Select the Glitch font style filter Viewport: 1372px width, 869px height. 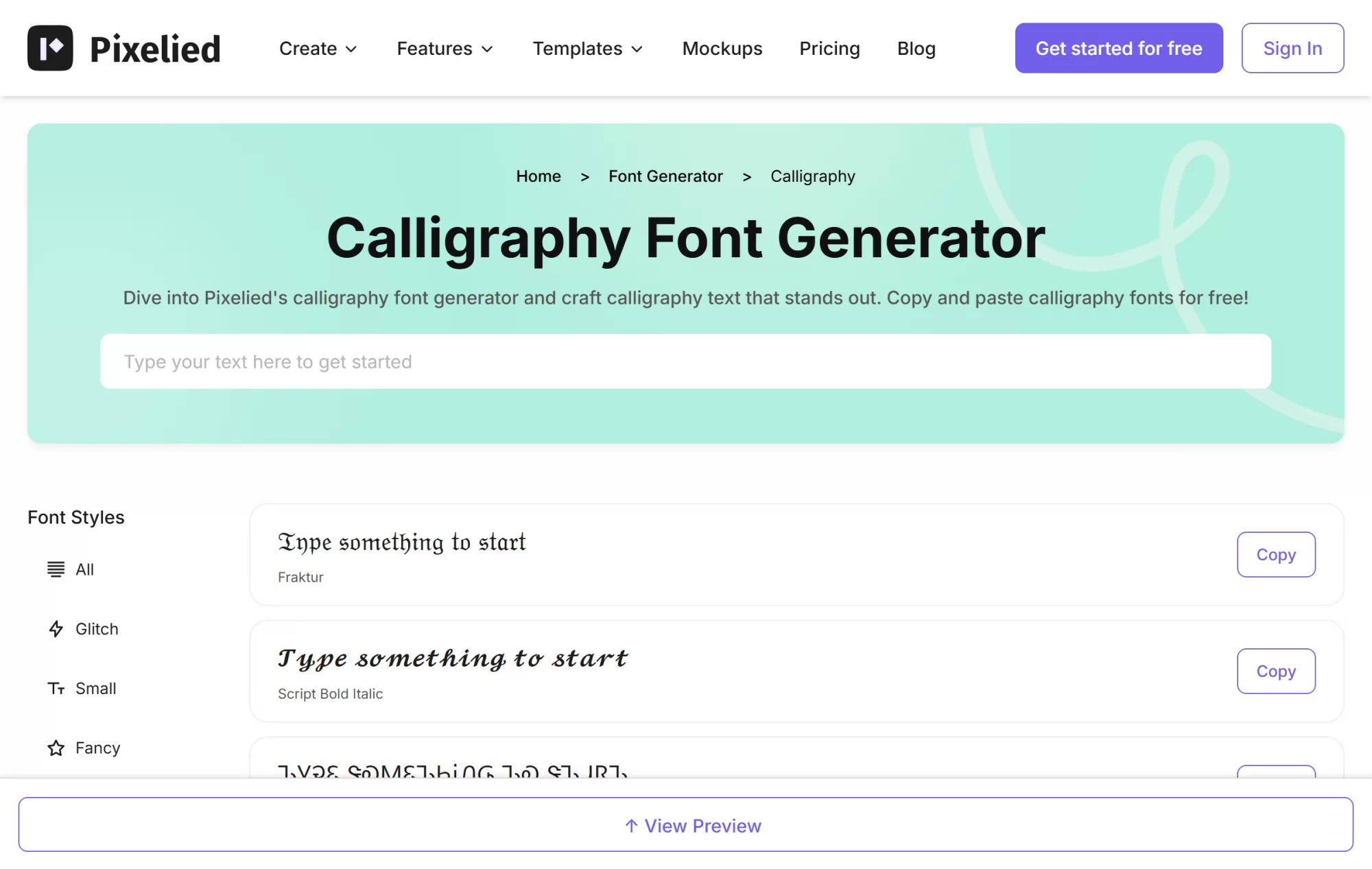[83, 629]
